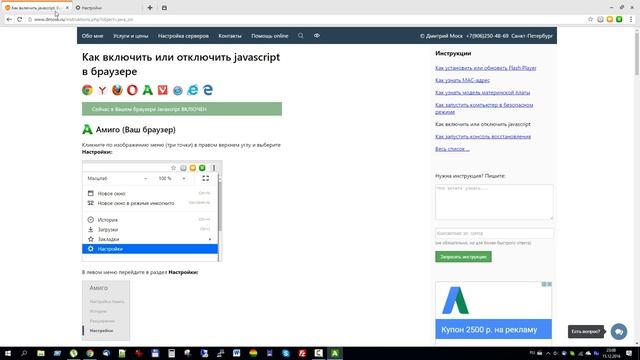Switch to Chrome on the taskbar
Screen dimensions: 640x360
(x=90, y=353)
